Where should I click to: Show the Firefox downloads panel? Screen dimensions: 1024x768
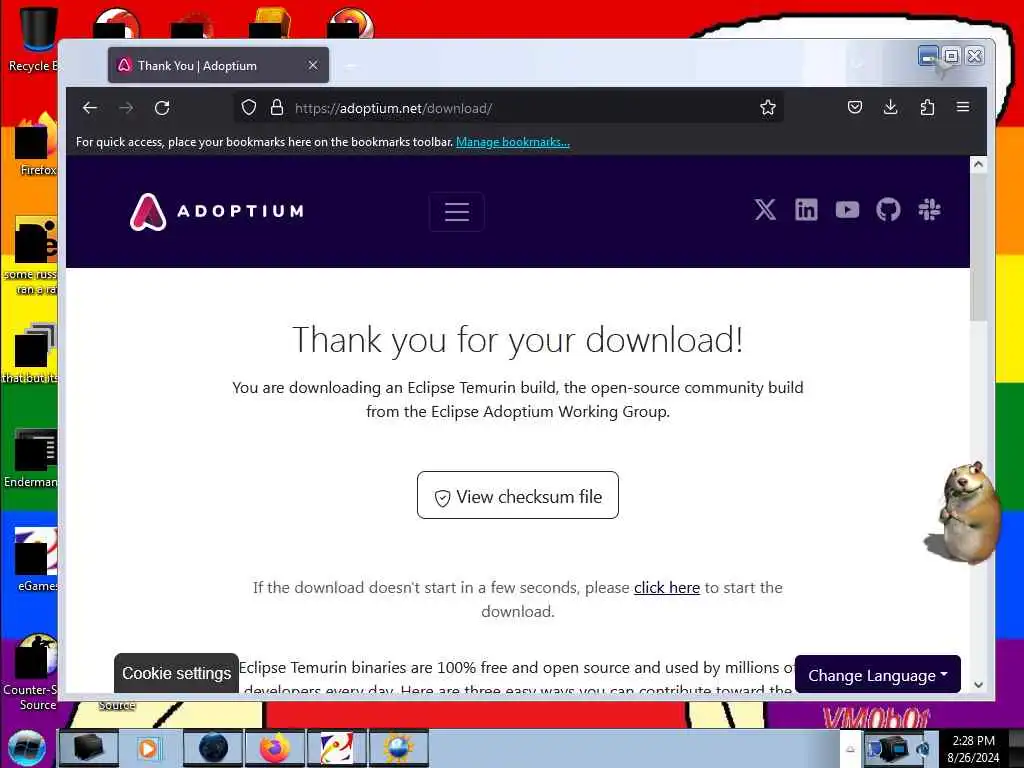pos(891,107)
